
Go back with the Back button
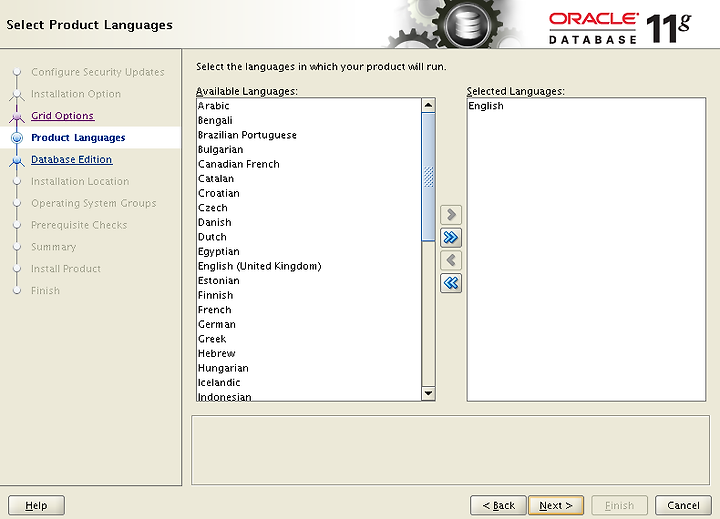tap(498, 505)
